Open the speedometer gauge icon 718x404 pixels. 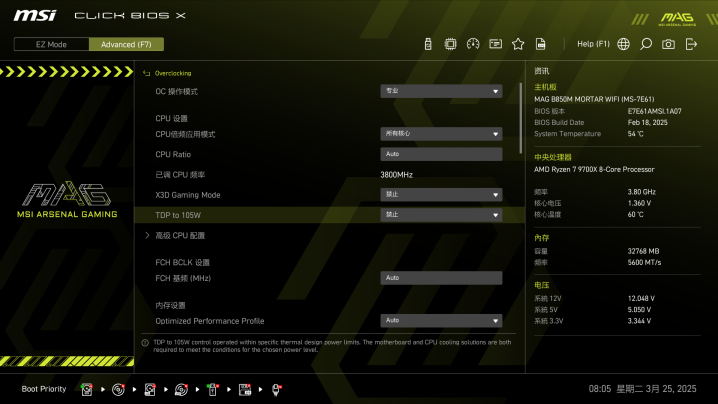473,44
